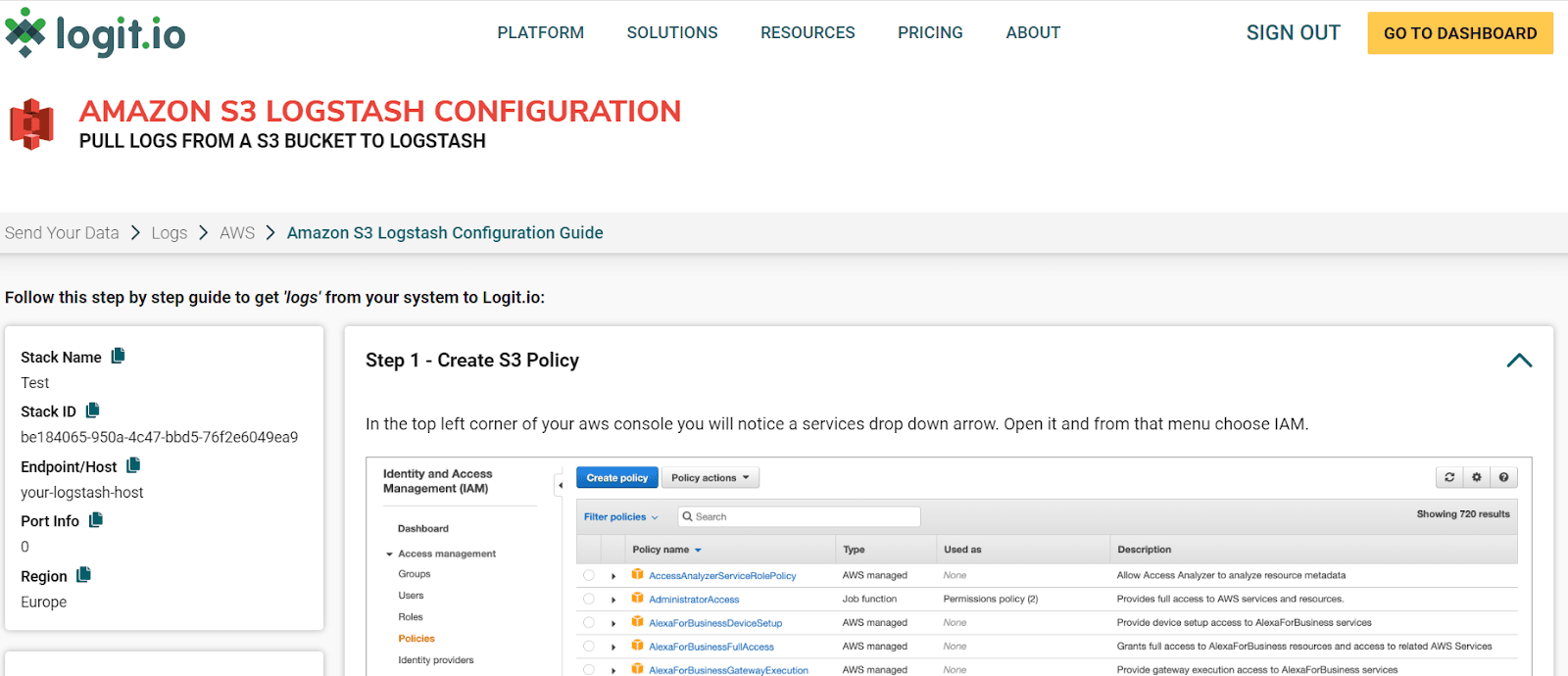Select the AlexaForBusinessFullAccess radio button
Screen dimensions: 1568x676
(589, 646)
